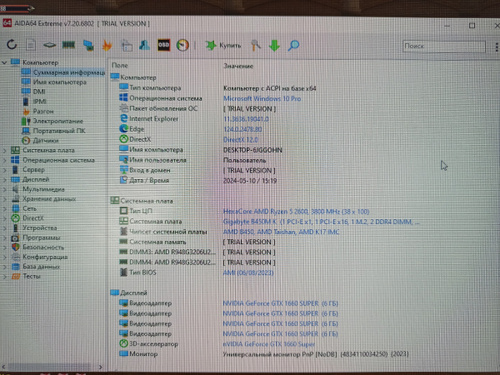Click the user profile toolbar icon
The height and width of the screenshot is (375, 500).
(144, 45)
